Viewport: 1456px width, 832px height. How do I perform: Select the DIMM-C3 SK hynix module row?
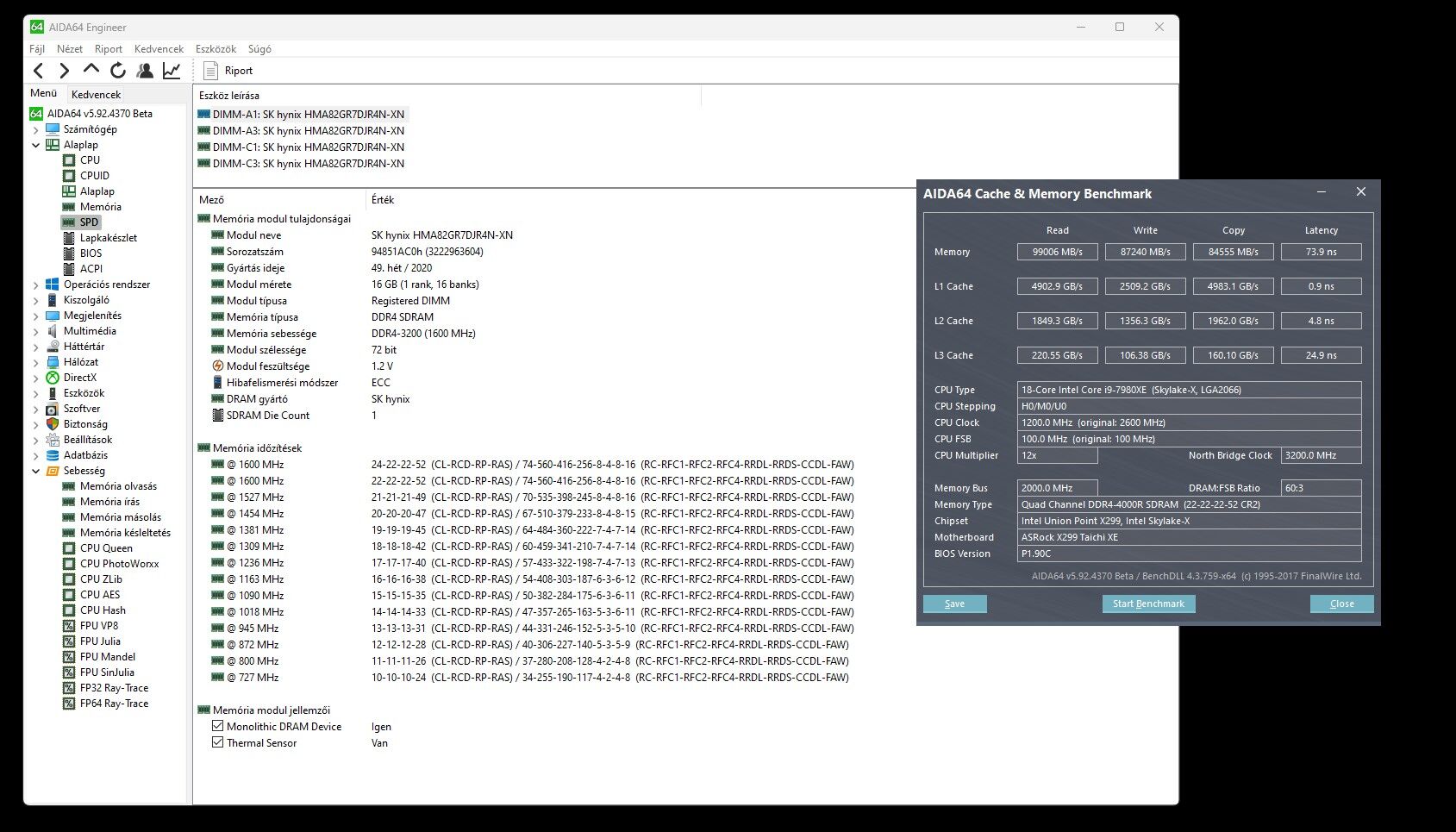coord(301,164)
